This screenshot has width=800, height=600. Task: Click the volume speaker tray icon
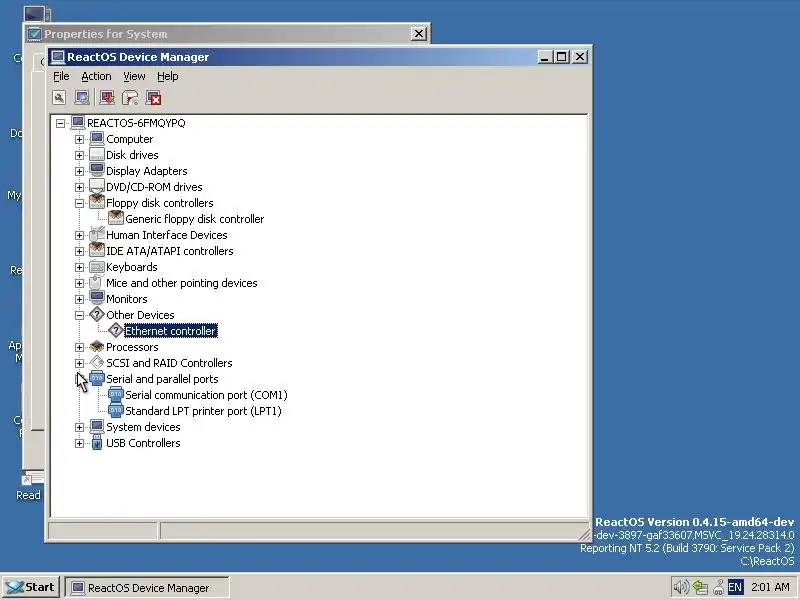(681, 587)
